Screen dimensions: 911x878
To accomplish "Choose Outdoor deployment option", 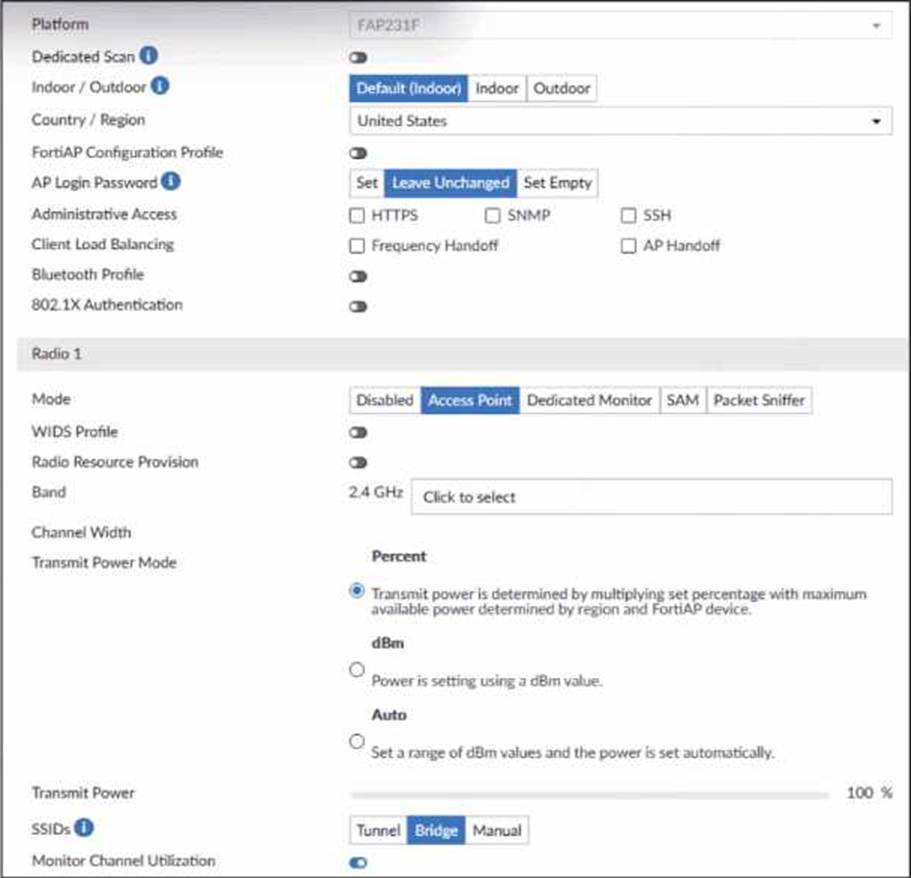I will tap(561, 88).
